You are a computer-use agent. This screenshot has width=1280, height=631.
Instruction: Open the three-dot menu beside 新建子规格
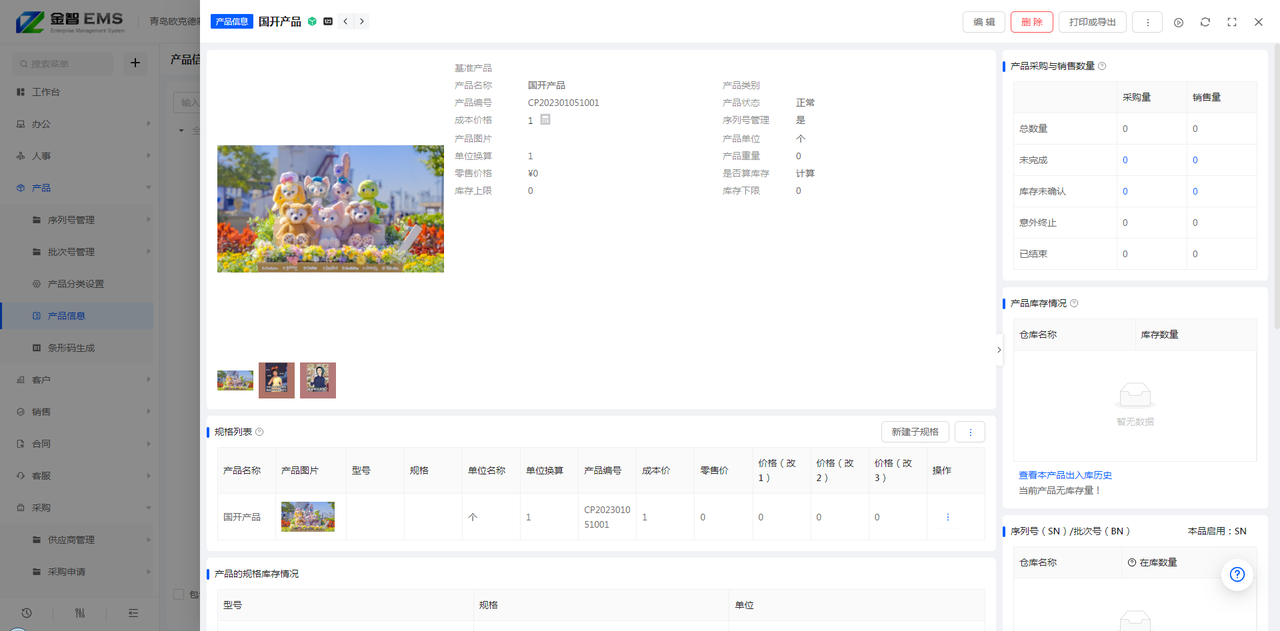tap(970, 432)
